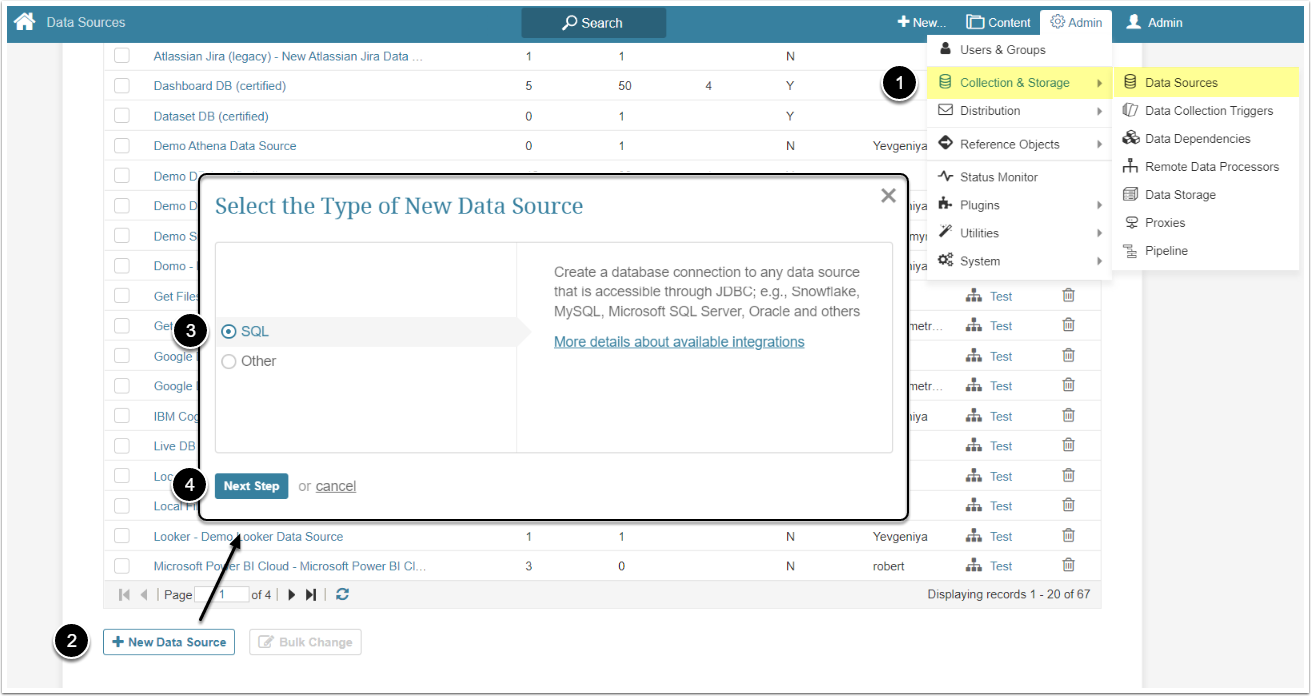Select Users & Groups menu item

point(1002,50)
